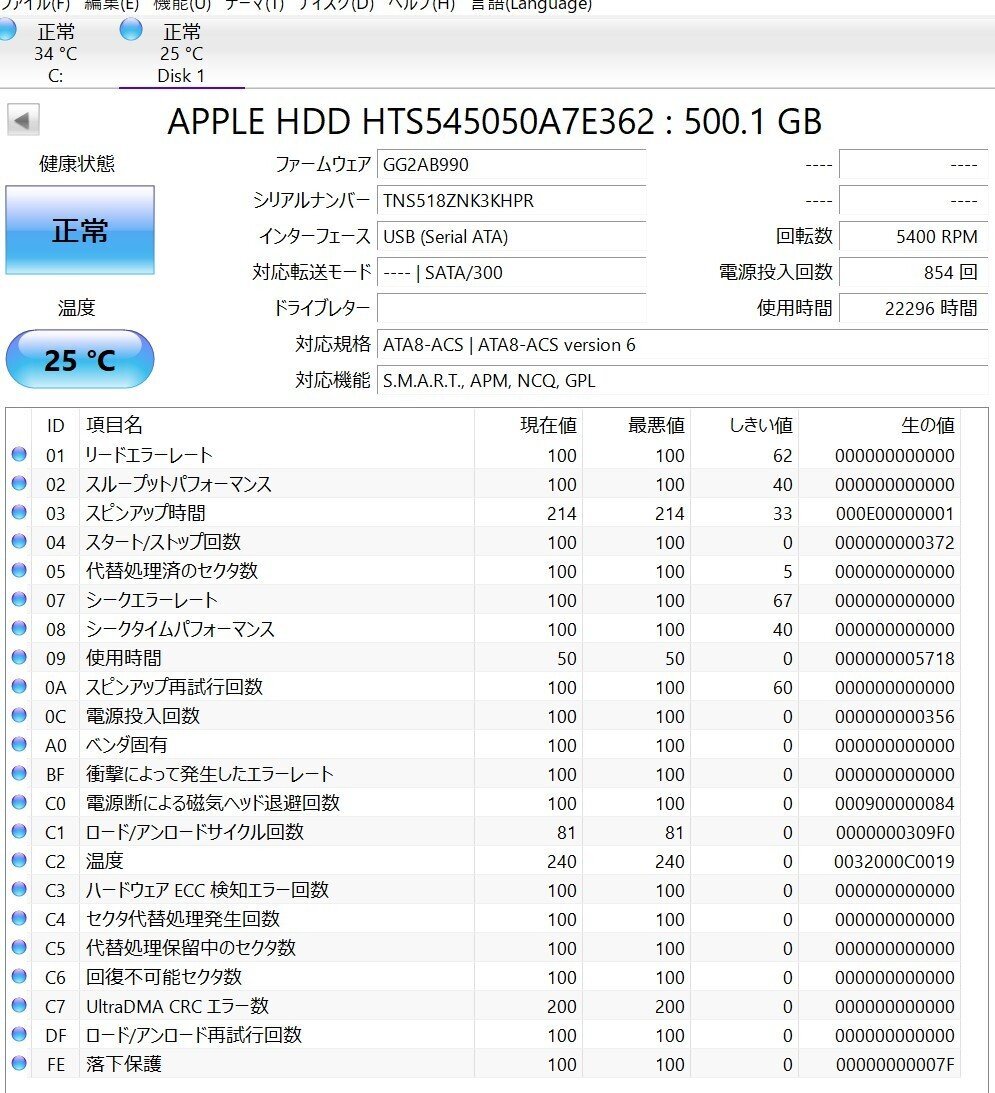The image size is (995, 1093).
Task: Click the status circle for スタート/ストップ回数 row
Action: pos(19,541)
